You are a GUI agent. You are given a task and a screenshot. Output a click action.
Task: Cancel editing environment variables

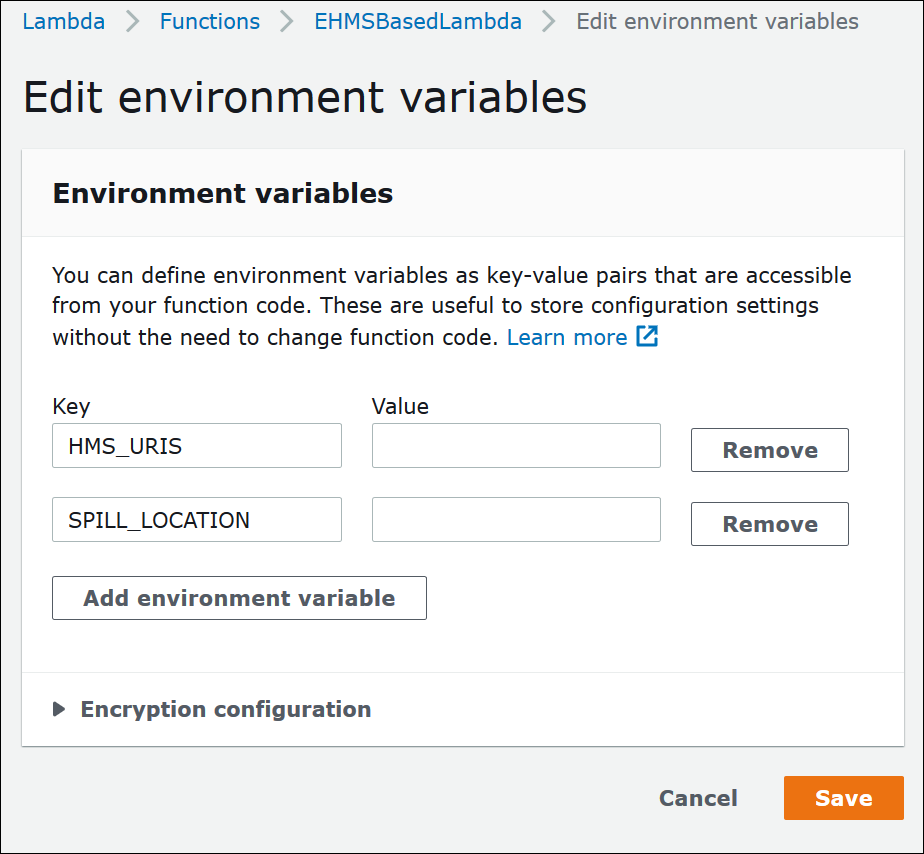697,798
